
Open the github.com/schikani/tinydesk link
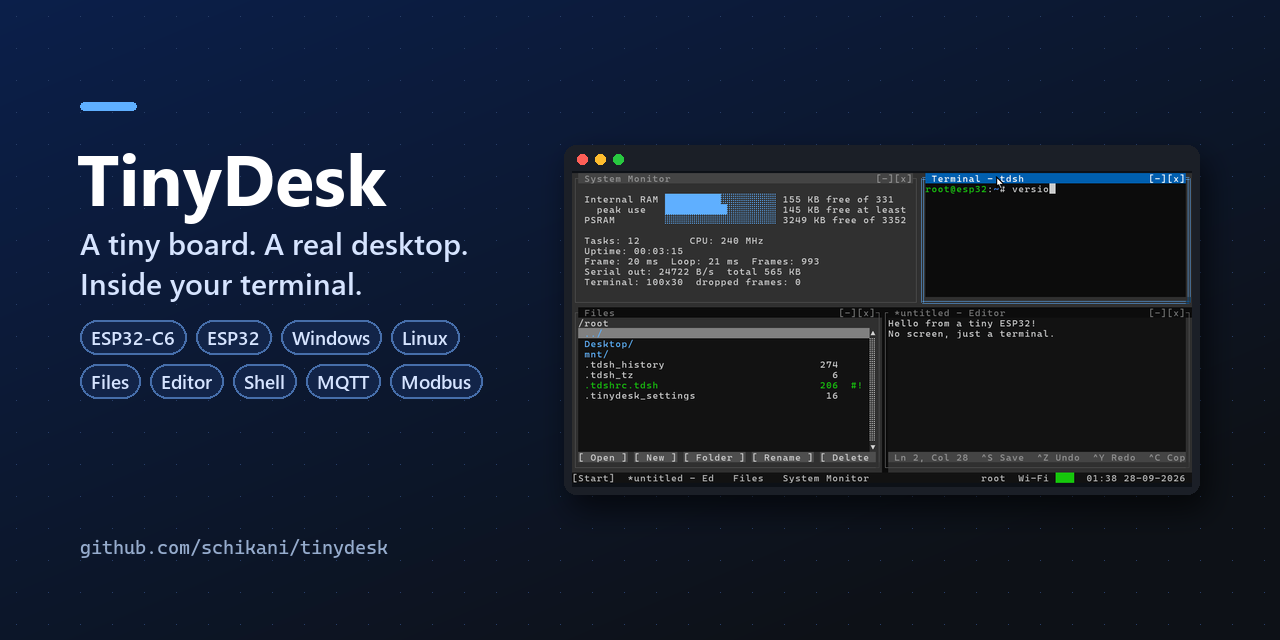pyautogui.click(x=234, y=548)
